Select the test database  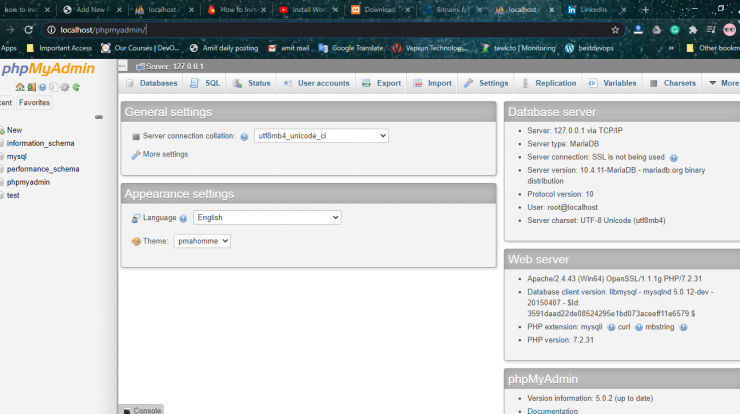(x=13, y=195)
